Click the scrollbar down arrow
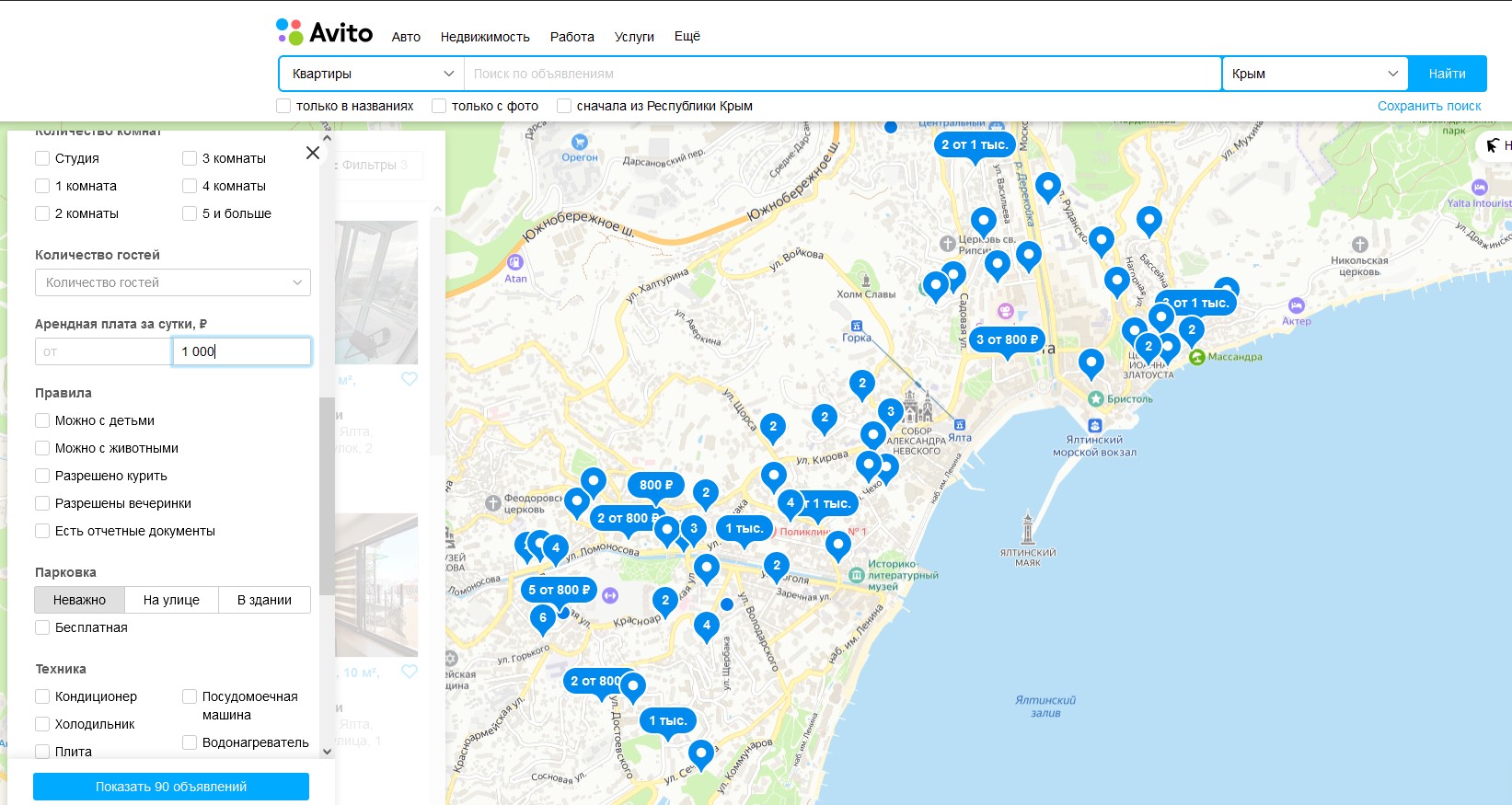The width and height of the screenshot is (1512, 805). (x=327, y=752)
